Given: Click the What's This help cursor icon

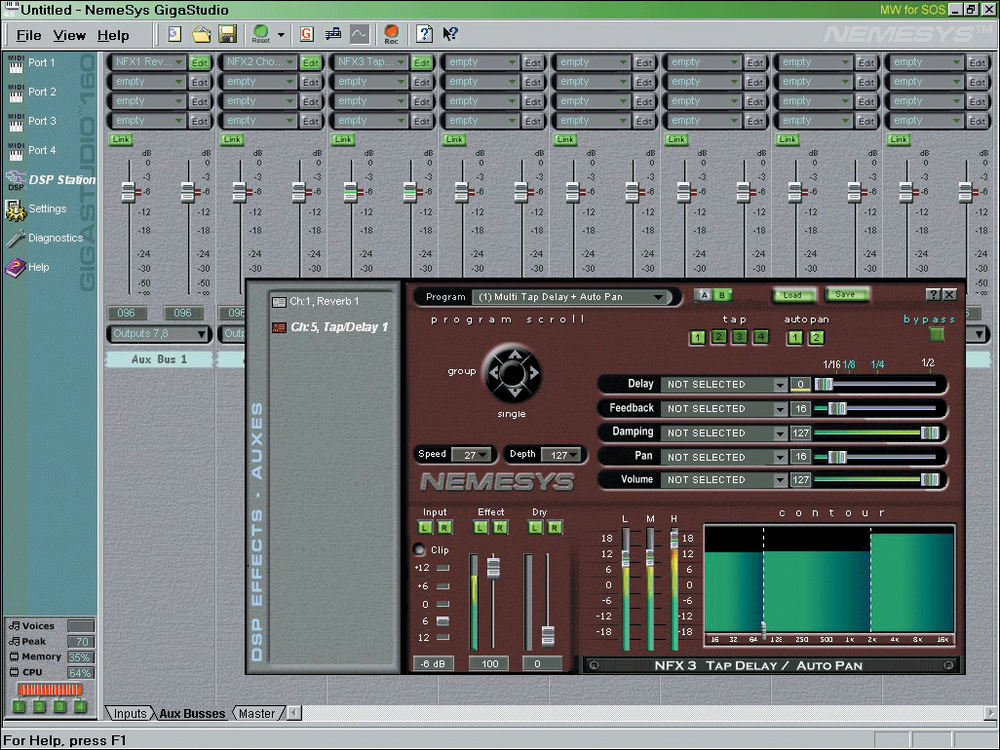Looking at the screenshot, I should pos(450,35).
